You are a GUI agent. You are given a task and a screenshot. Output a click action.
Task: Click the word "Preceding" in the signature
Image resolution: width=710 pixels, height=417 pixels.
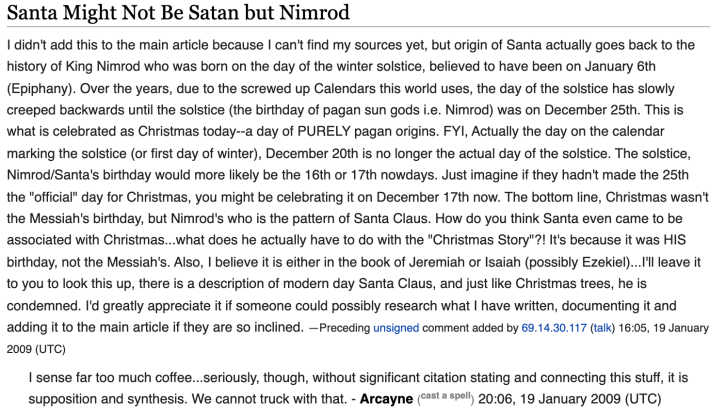[344, 328]
